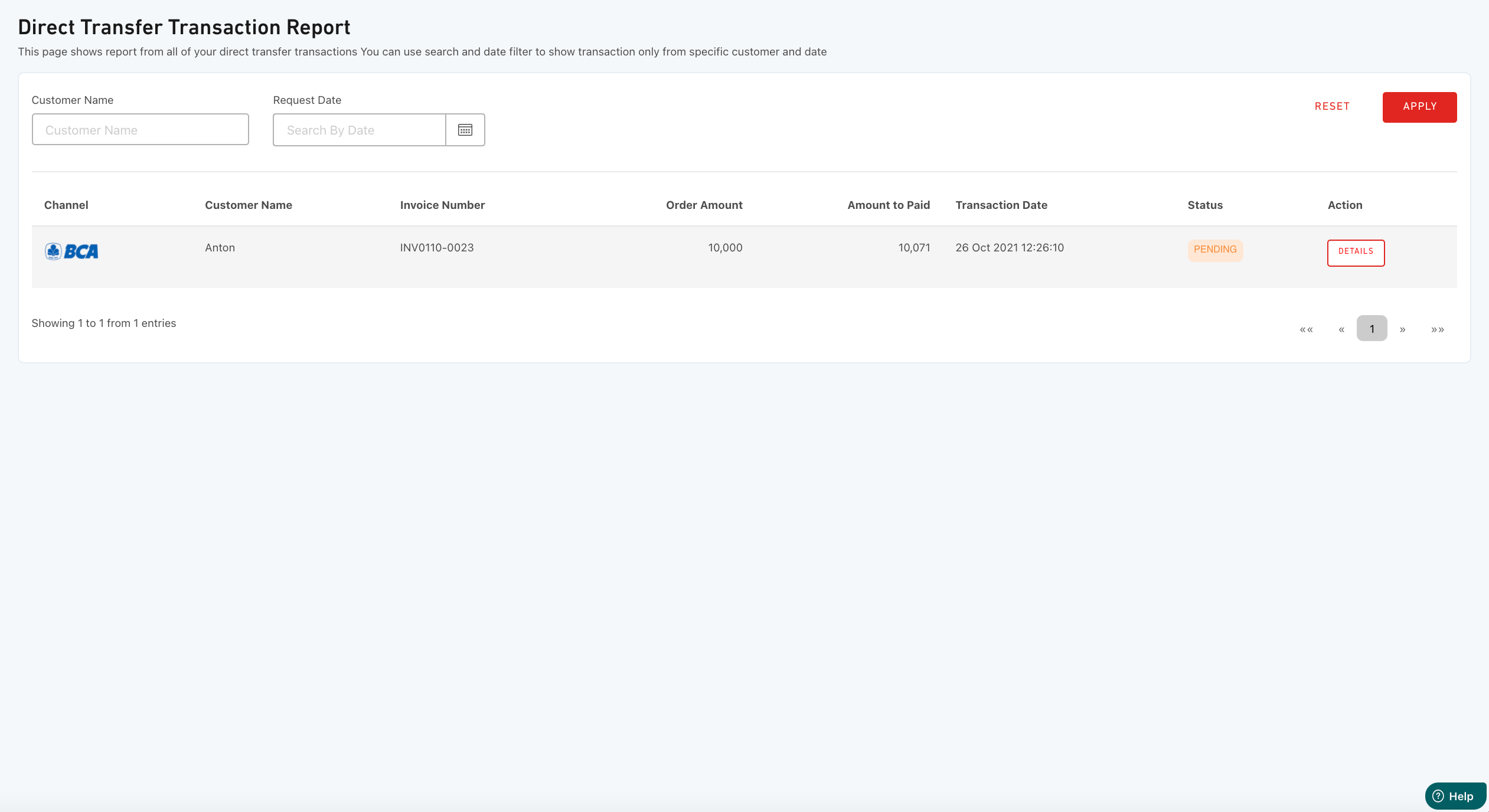Click the RESET filter button
The width and height of the screenshot is (1489, 812).
click(1332, 107)
